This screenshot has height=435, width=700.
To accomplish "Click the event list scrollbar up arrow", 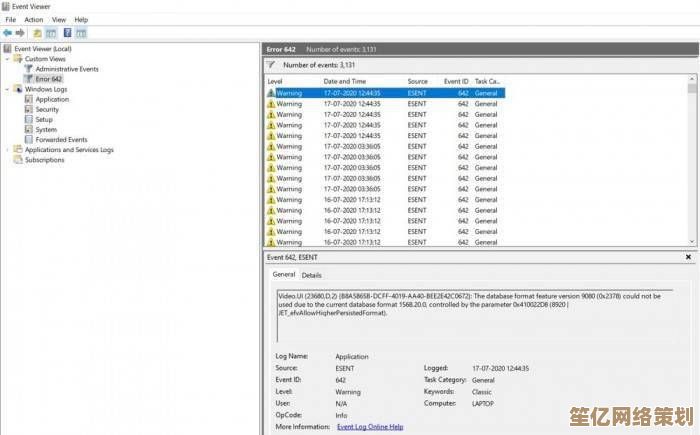I will point(692,79).
